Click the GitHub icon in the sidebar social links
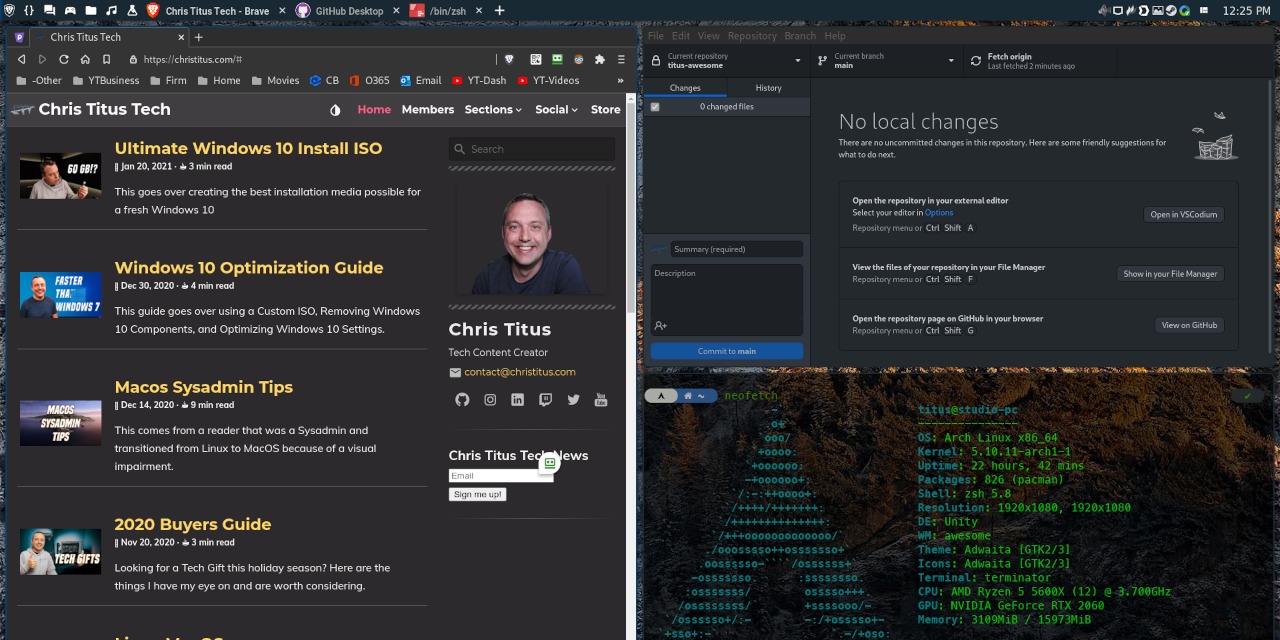Viewport: 1280px width, 640px height. [x=462, y=400]
